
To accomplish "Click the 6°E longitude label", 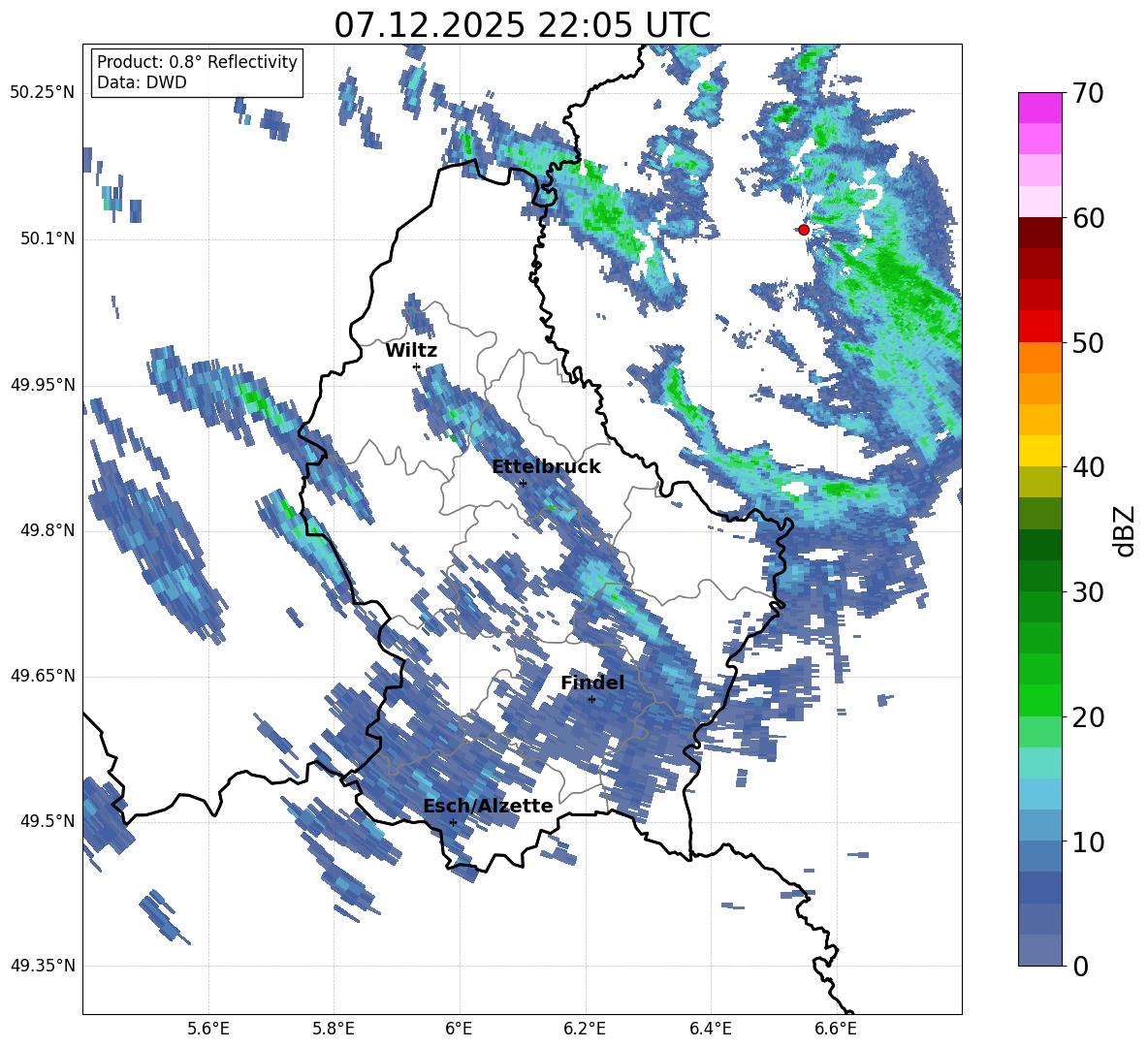I will pyautogui.click(x=459, y=1029).
